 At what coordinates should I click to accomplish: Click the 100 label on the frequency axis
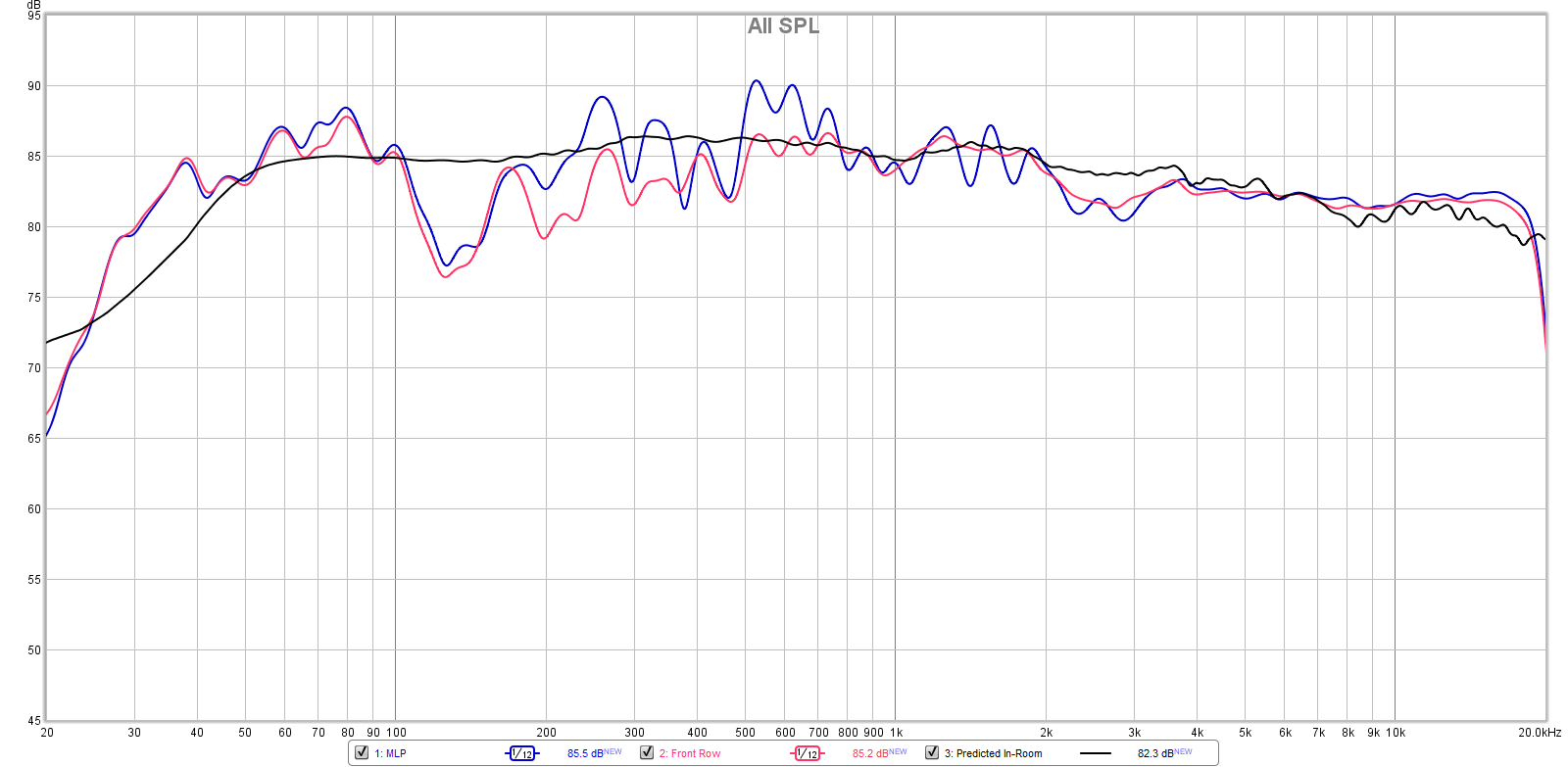pos(396,733)
